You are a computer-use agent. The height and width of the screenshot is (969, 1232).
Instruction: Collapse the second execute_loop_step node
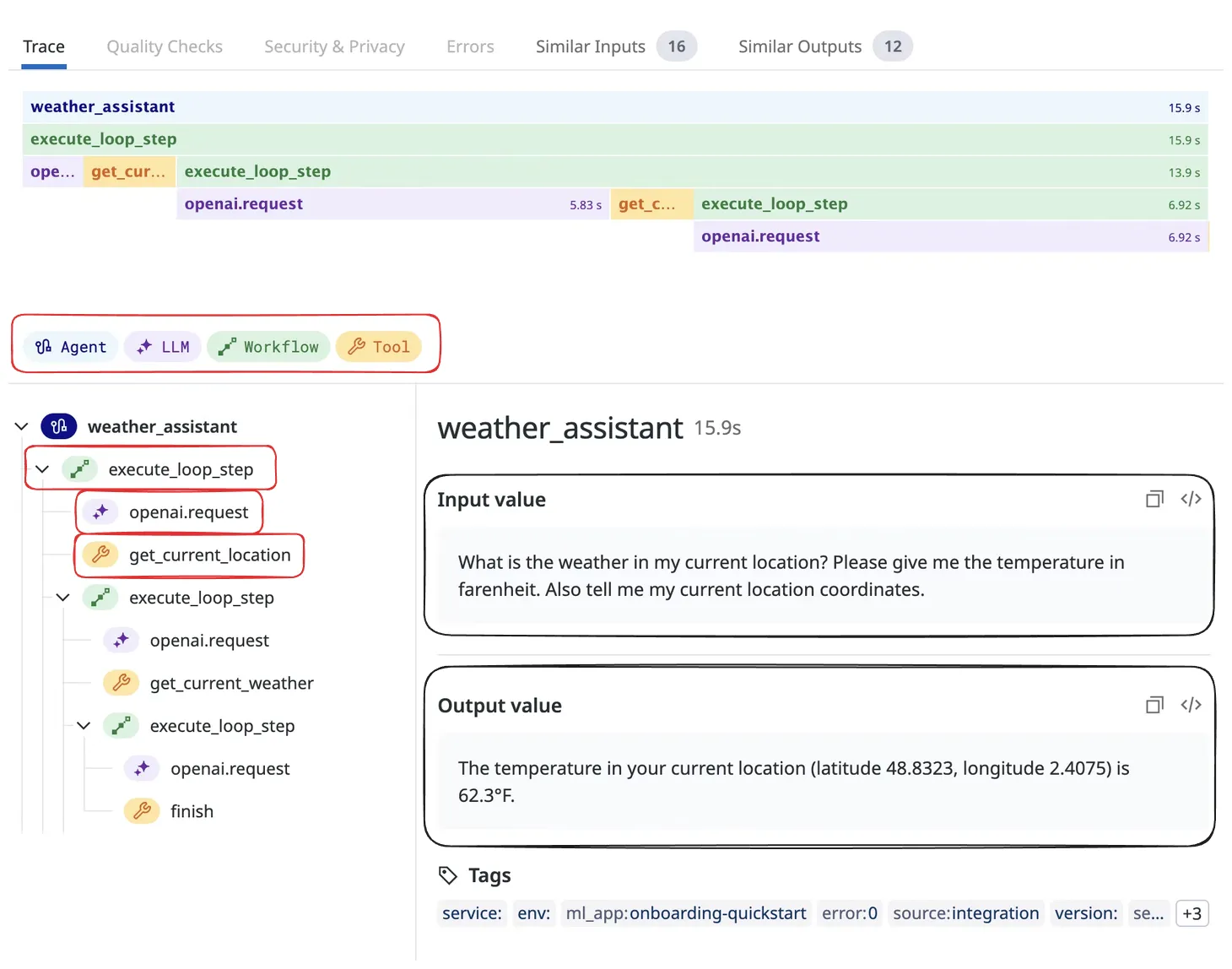(x=62, y=598)
